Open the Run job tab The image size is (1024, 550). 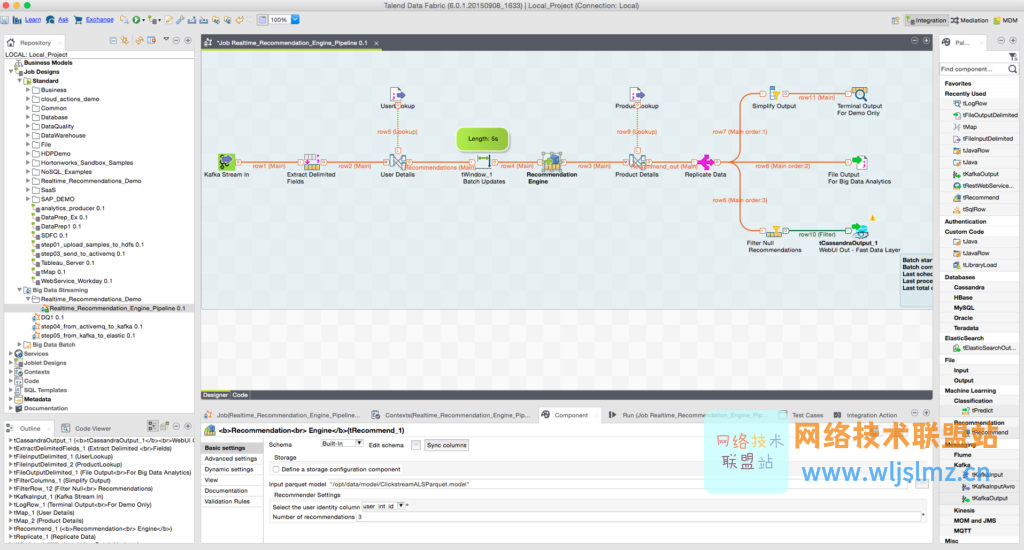click(x=688, y=415)
